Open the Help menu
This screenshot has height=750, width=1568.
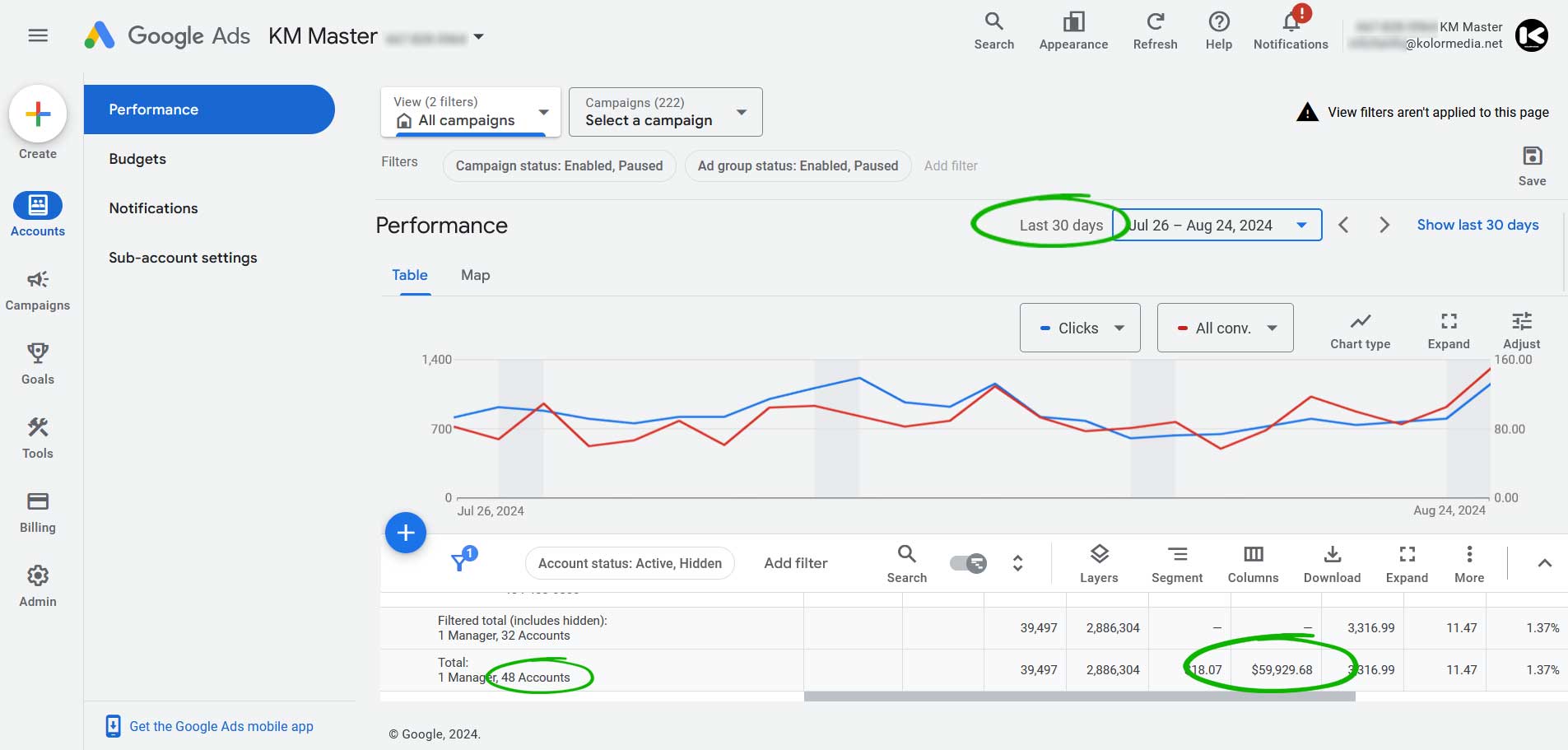tap(1218, 31)
